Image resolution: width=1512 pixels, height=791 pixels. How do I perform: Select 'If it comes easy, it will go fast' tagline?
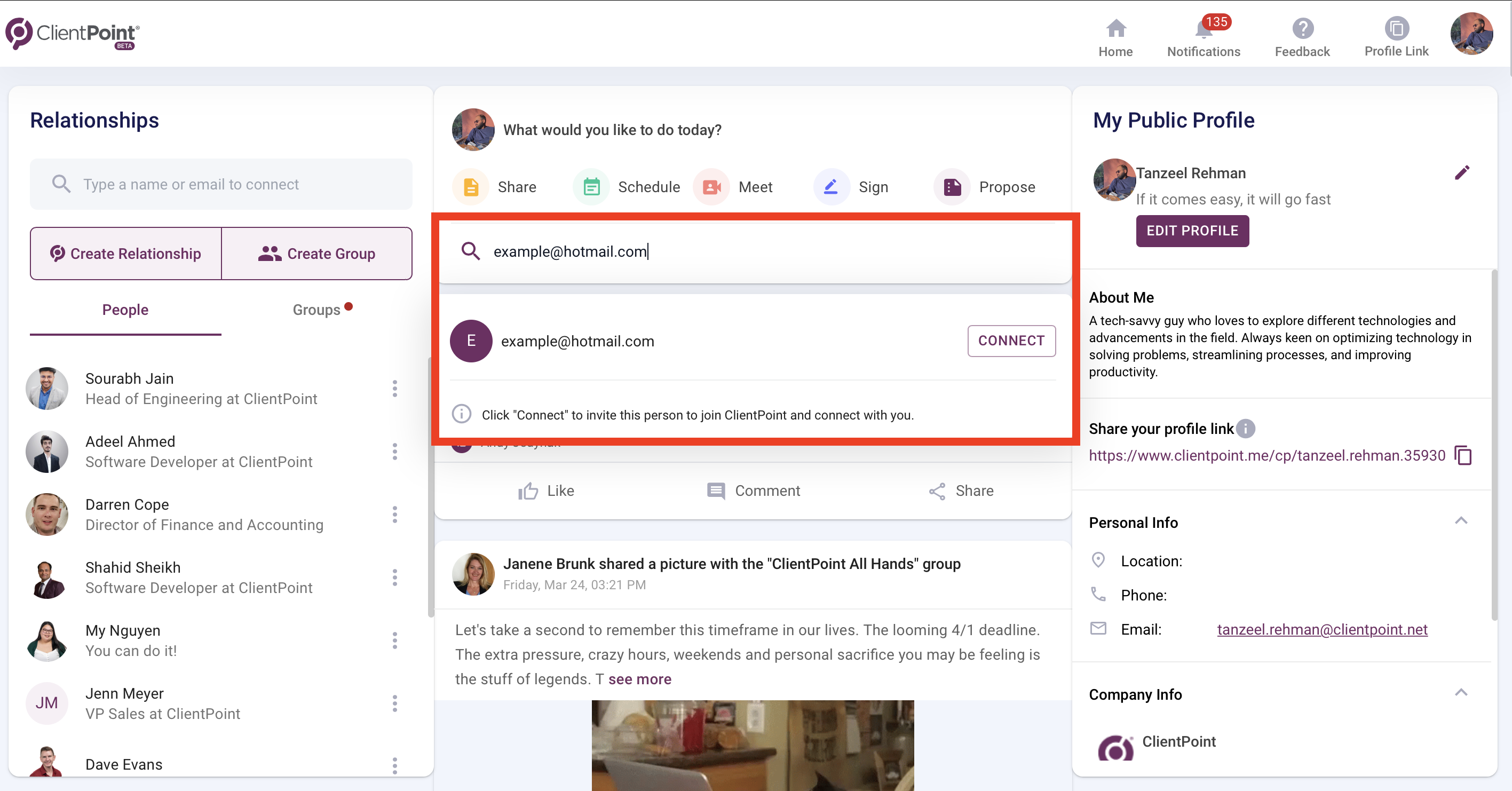click(1233, 200)
